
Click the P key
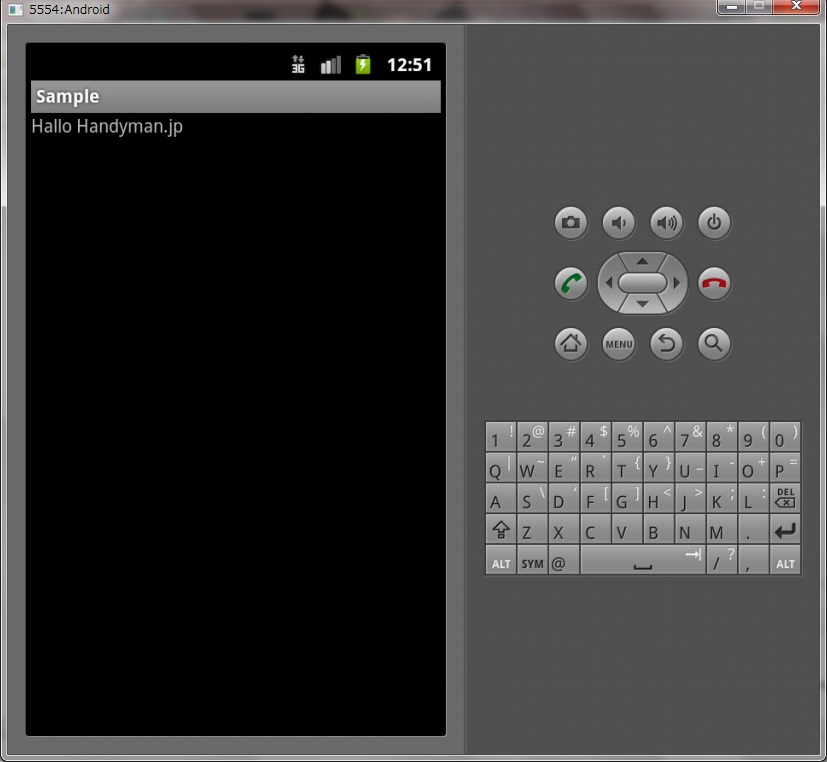[x=785, y=467]
